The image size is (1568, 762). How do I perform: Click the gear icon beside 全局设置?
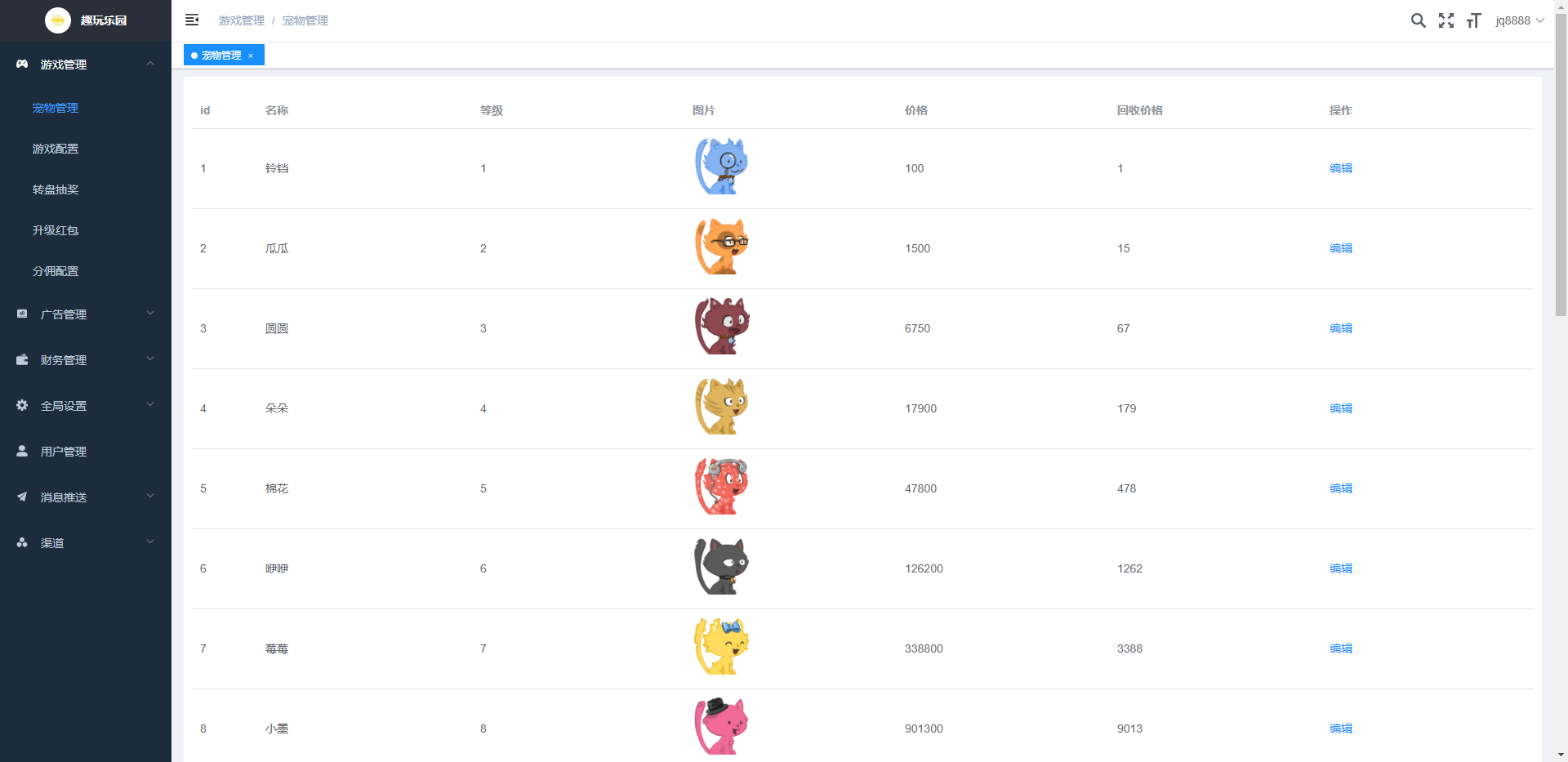point(22,405)
